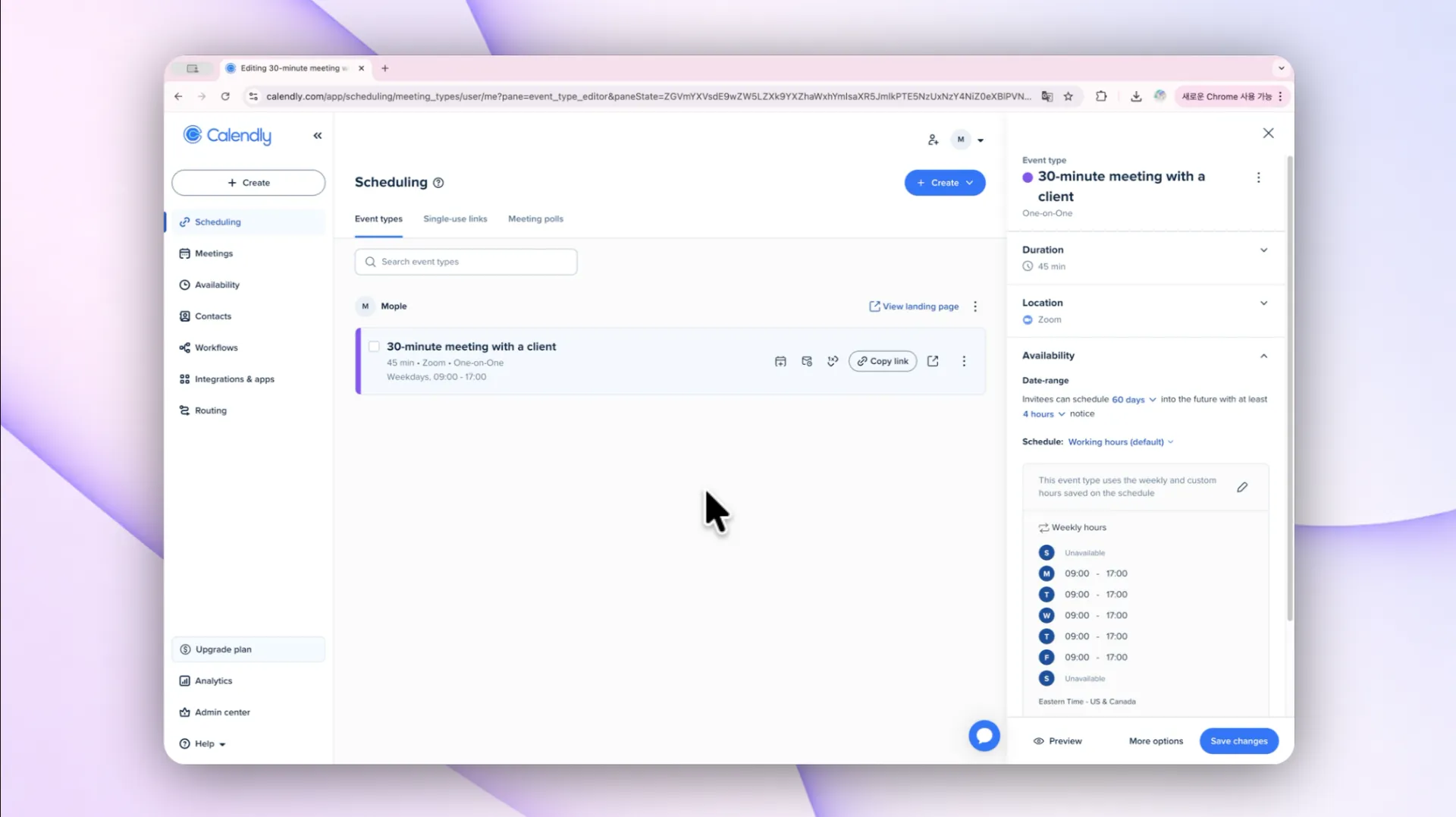This screenshot has width=1456, height=817.
Task: Close the Editing 30-minute meeting browser tab
Action: pos(362,68)
